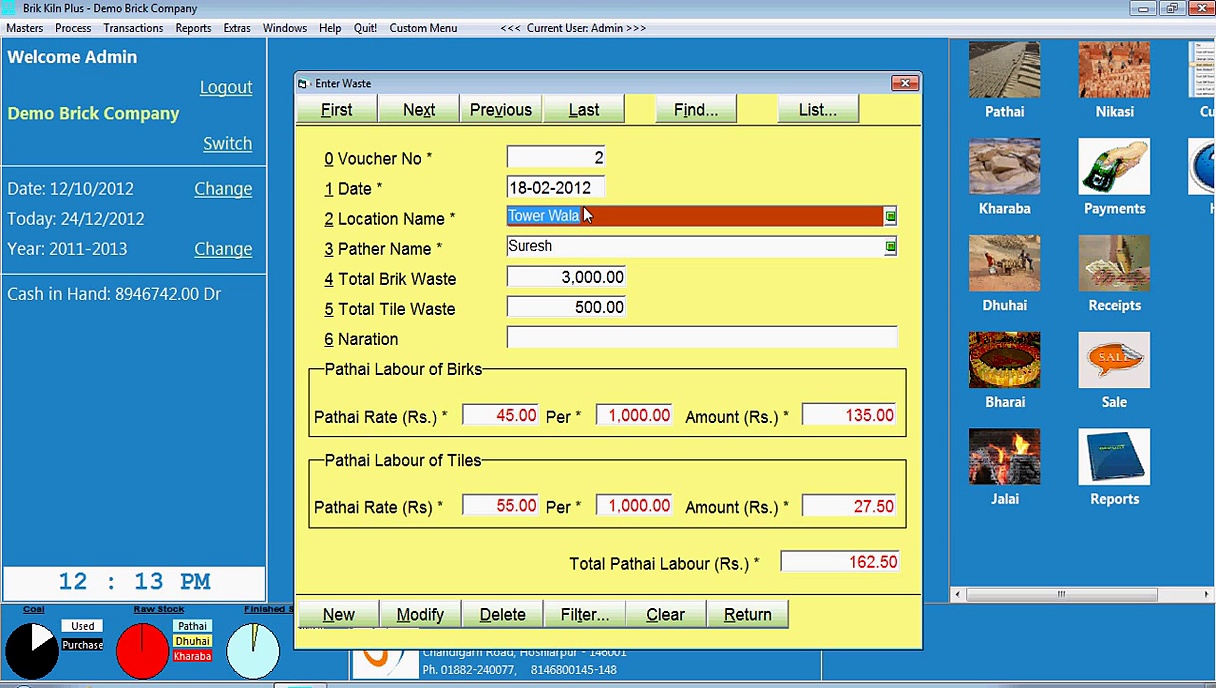This screenshot has width=1216, height=688.
Task: Go to Next record
Action: tap(419, 109)
